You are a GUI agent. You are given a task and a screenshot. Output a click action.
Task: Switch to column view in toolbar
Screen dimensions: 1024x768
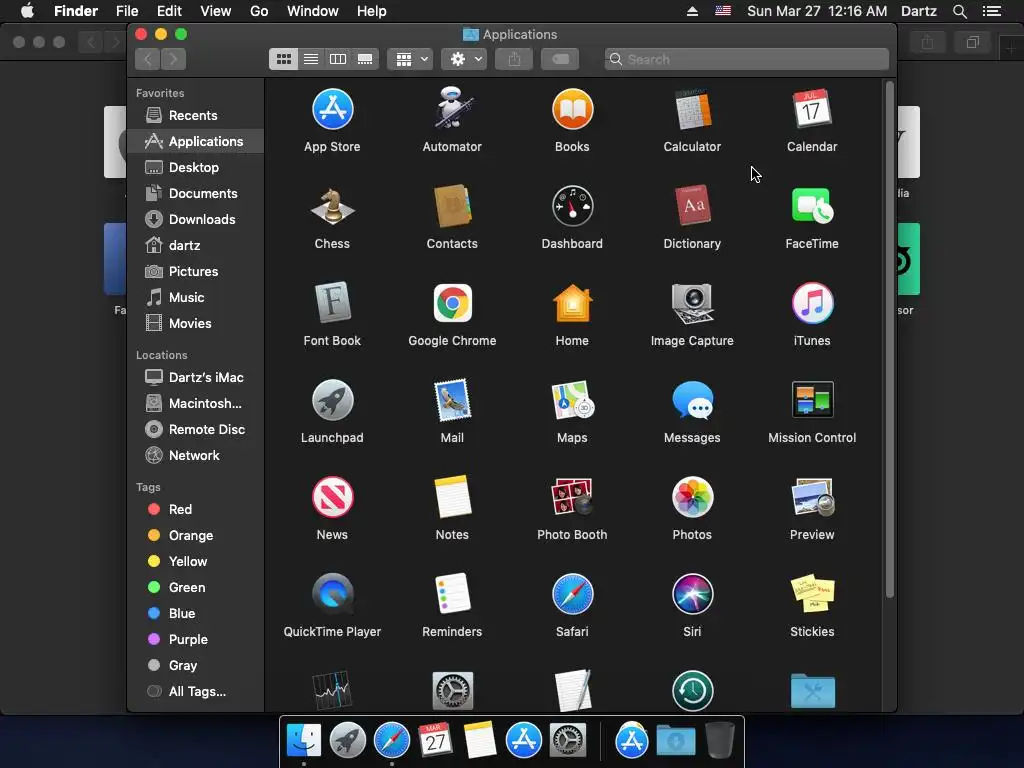[338, 59]
